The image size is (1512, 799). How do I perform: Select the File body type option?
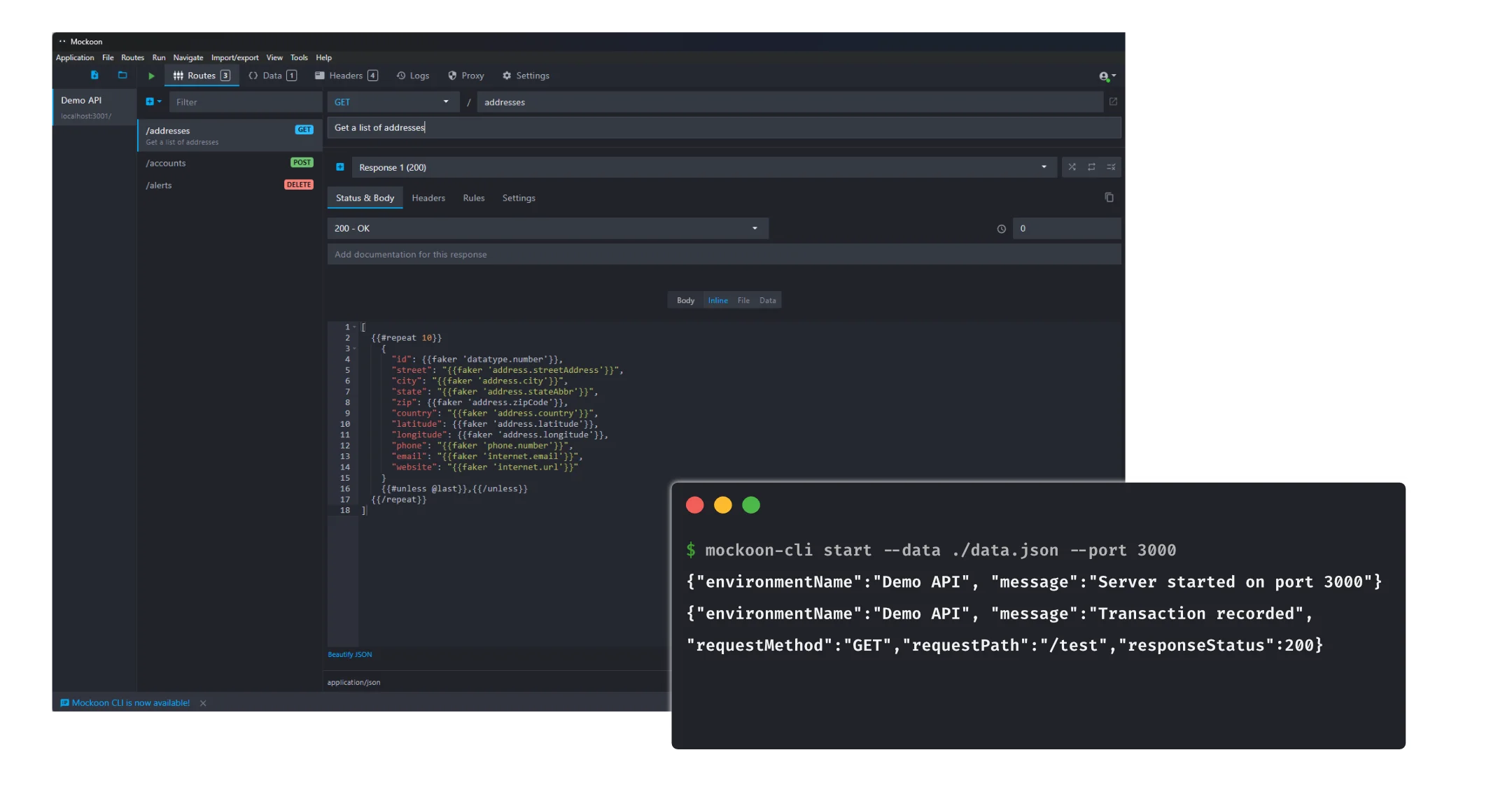pos(743,301)
